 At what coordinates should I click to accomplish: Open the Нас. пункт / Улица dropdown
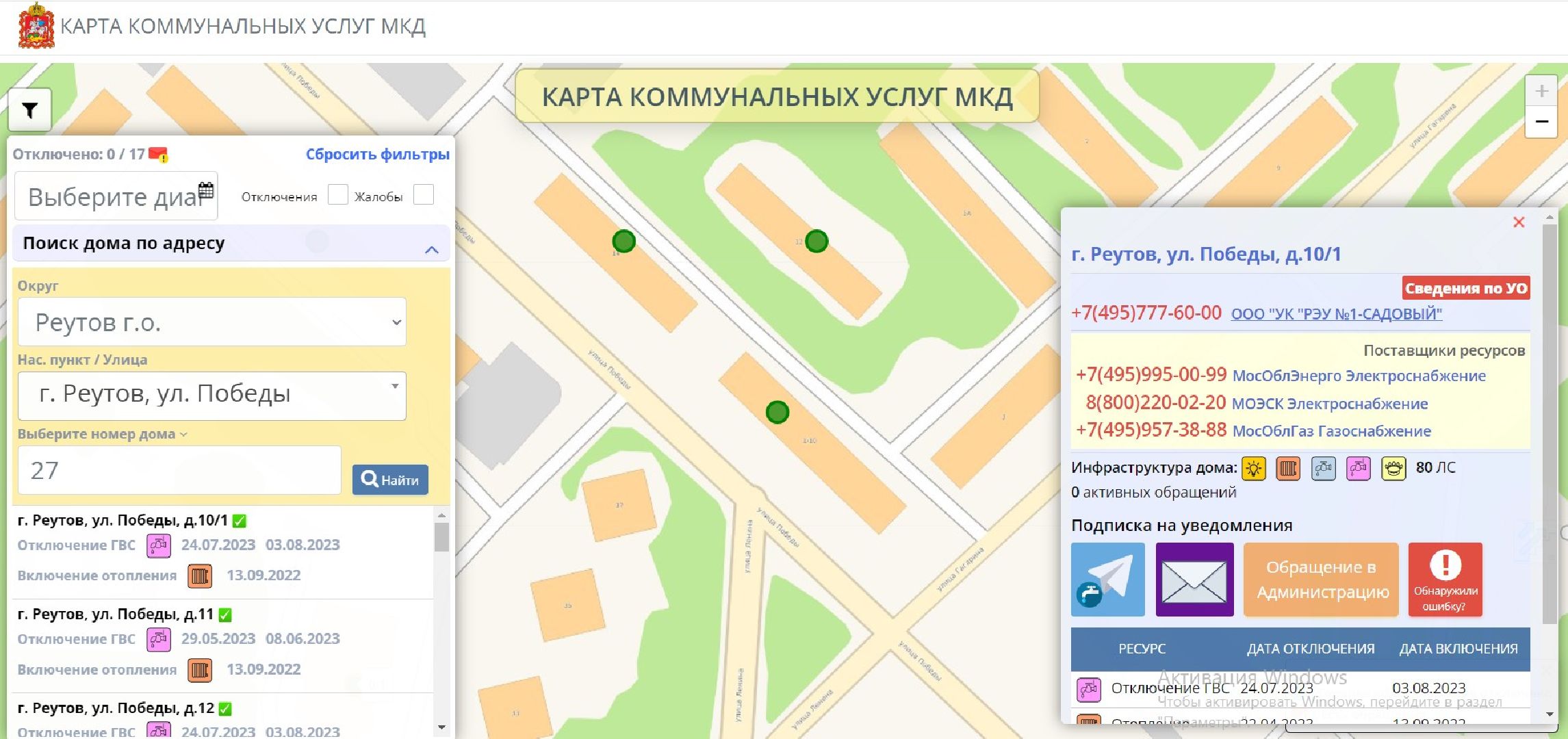point(212,395)
